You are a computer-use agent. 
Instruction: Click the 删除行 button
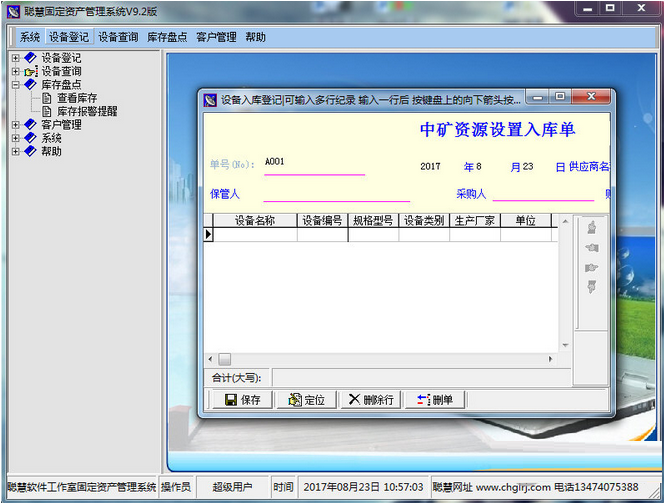click(x=371, y=400)
